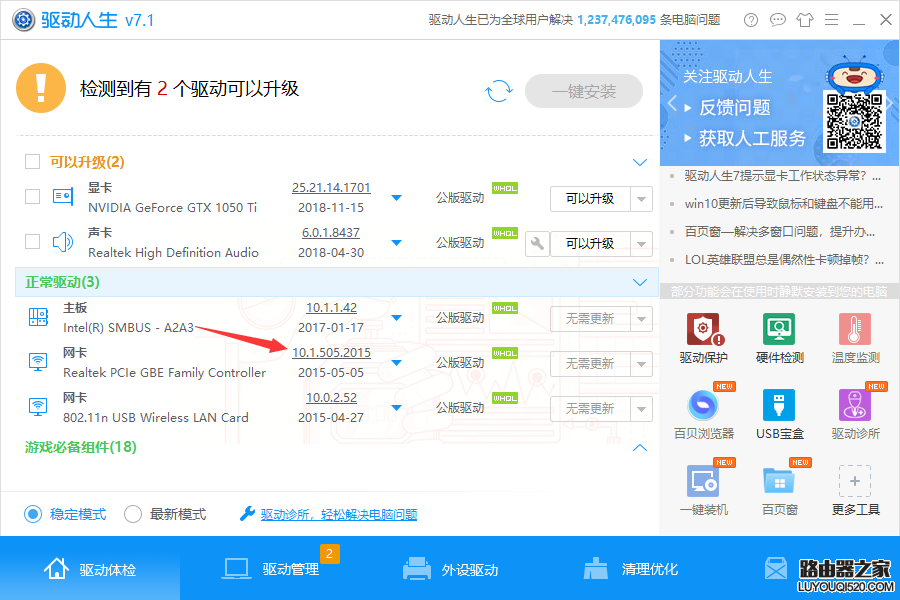Click 获取人工服务 in the banner
The image size is (900, 600).
coord(752,138)
